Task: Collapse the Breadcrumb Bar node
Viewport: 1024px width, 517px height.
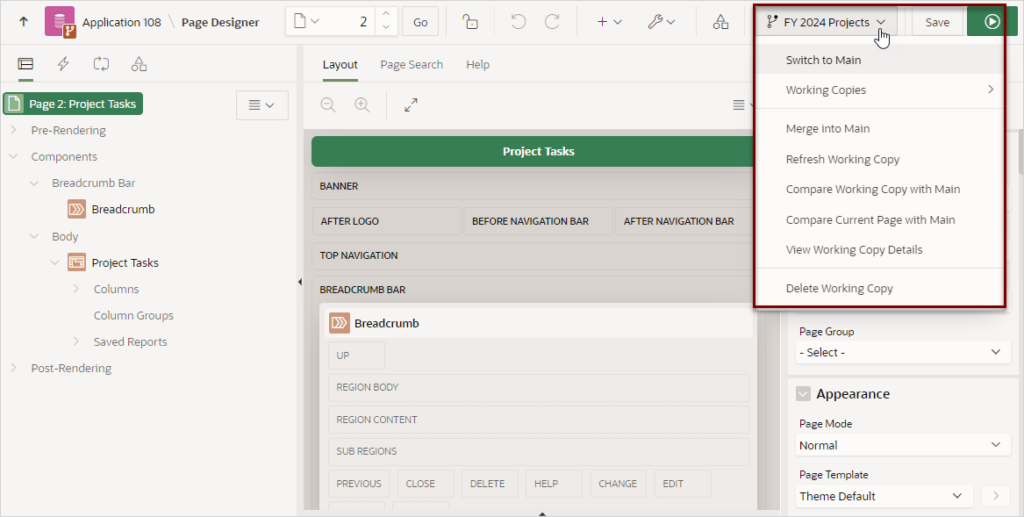Action: [35, 183]
